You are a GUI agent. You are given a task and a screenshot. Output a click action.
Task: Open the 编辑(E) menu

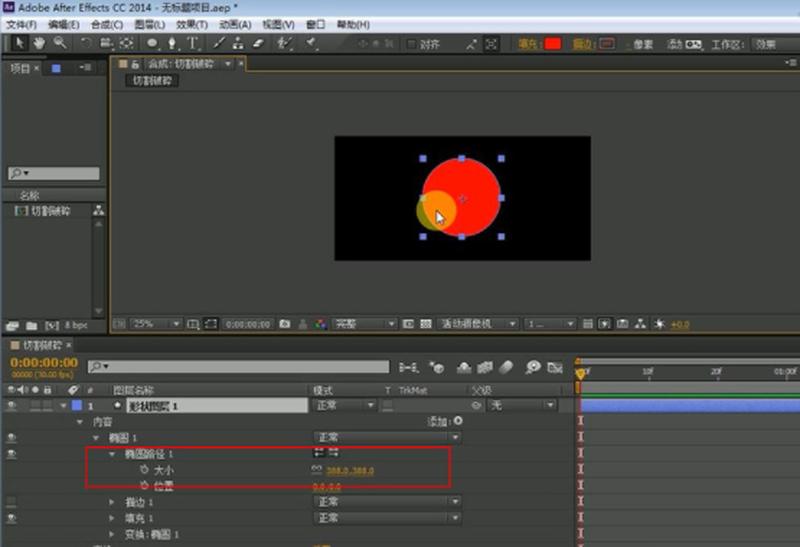[64, 24]
